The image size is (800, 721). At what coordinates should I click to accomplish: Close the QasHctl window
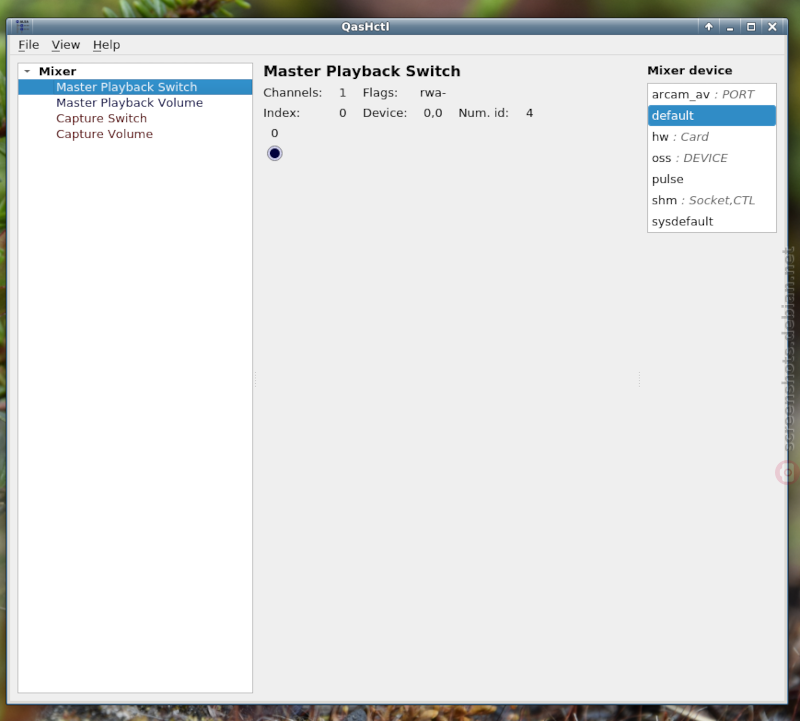pyautogui.click(x=772, y=27)
